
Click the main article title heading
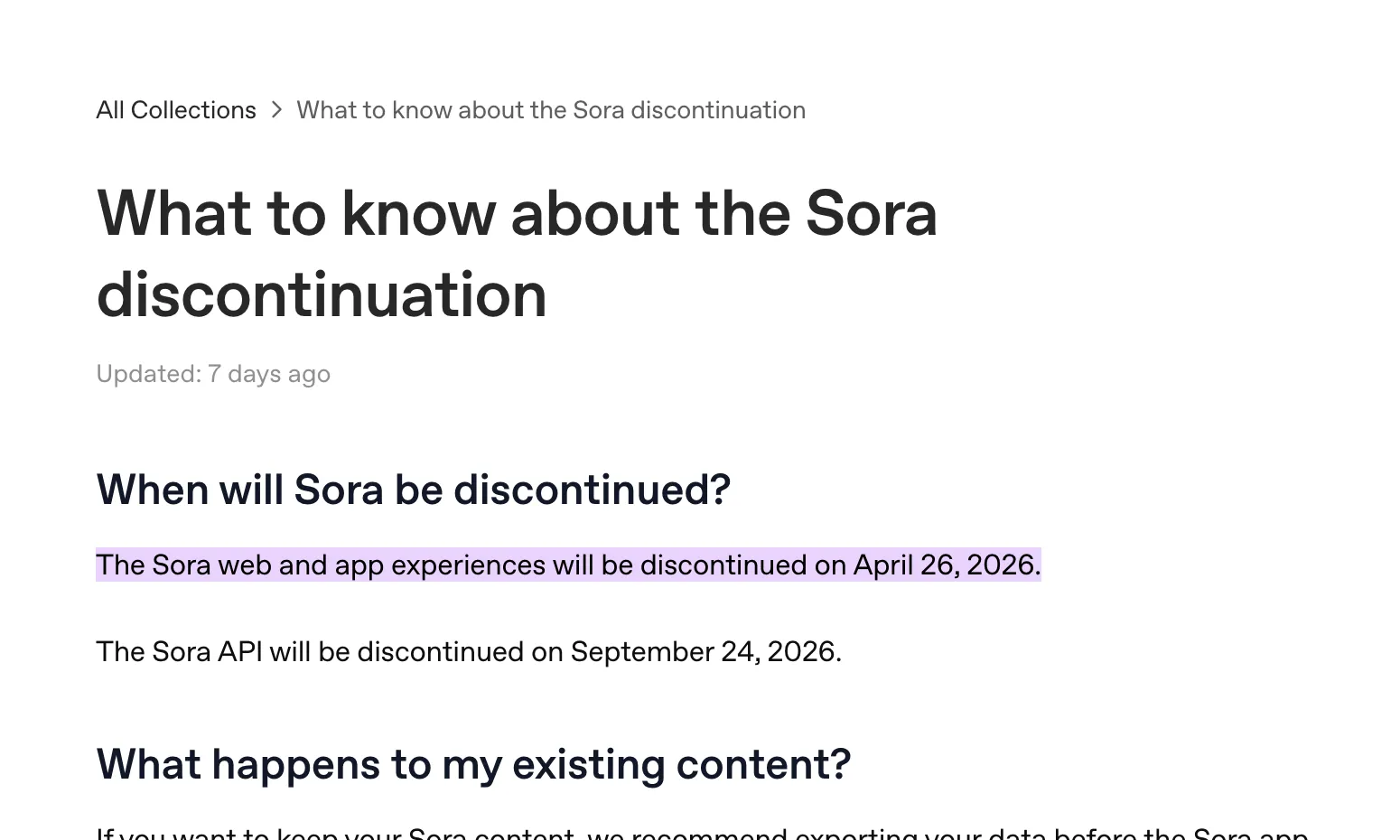(517, 253)
